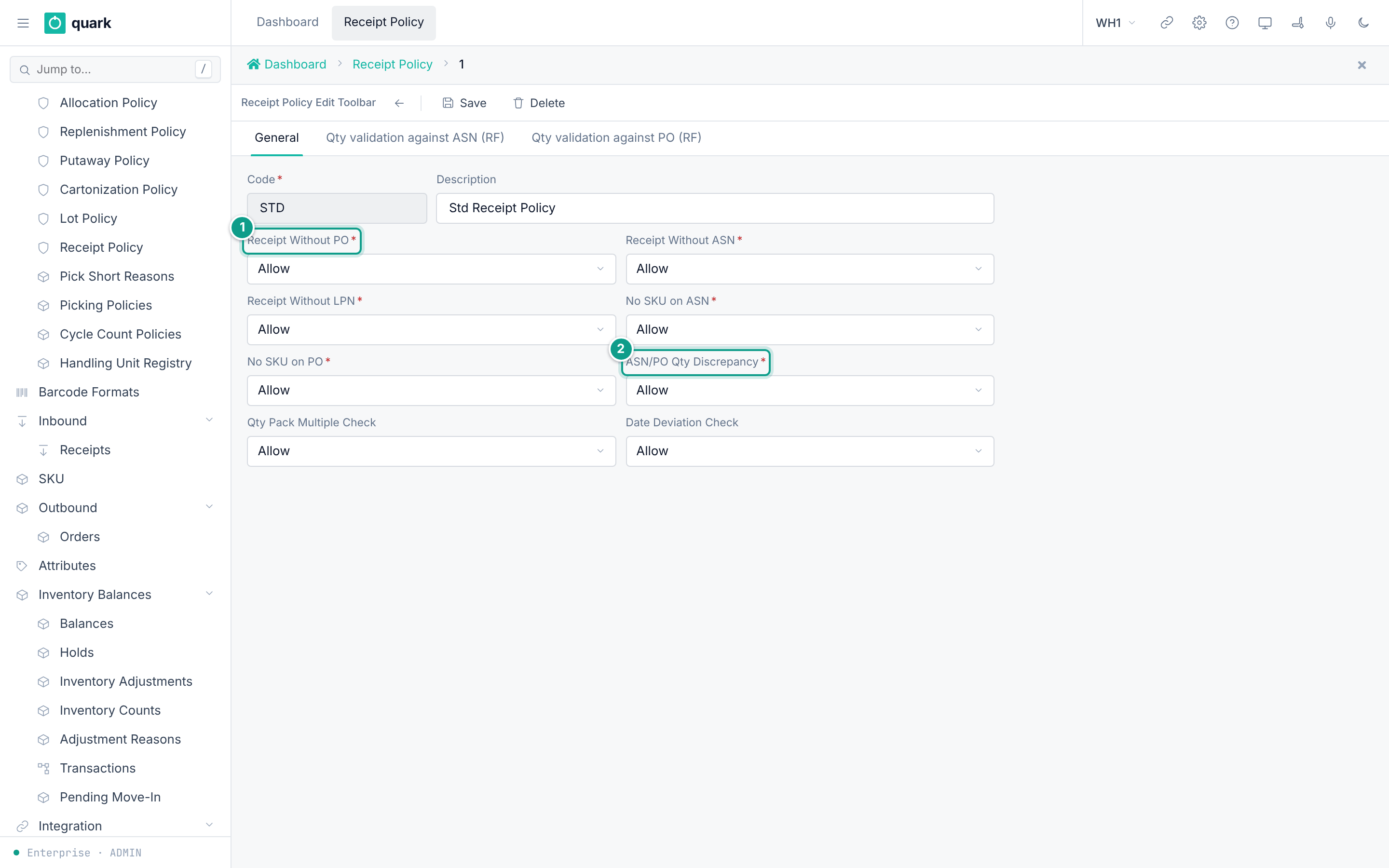The width and height of the screenshot is (1389, 868).
Task: Switch to the General tab
Action: click(277, 138)
